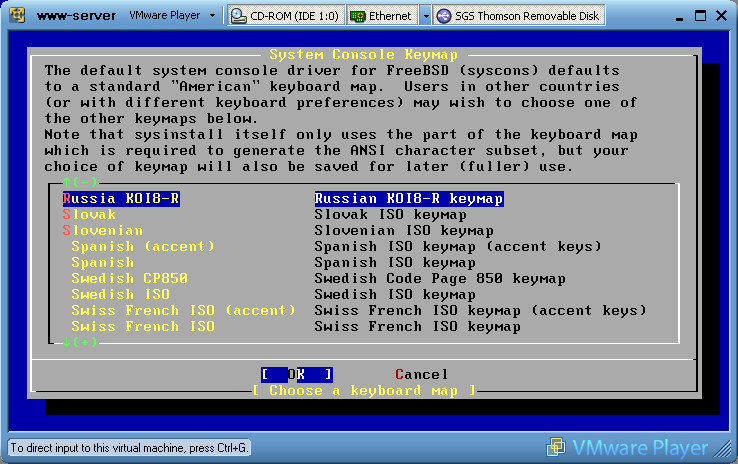738x464 pixels.
Task: Click the 'Slovak ISO keymap' description
Action: (391, 215)
